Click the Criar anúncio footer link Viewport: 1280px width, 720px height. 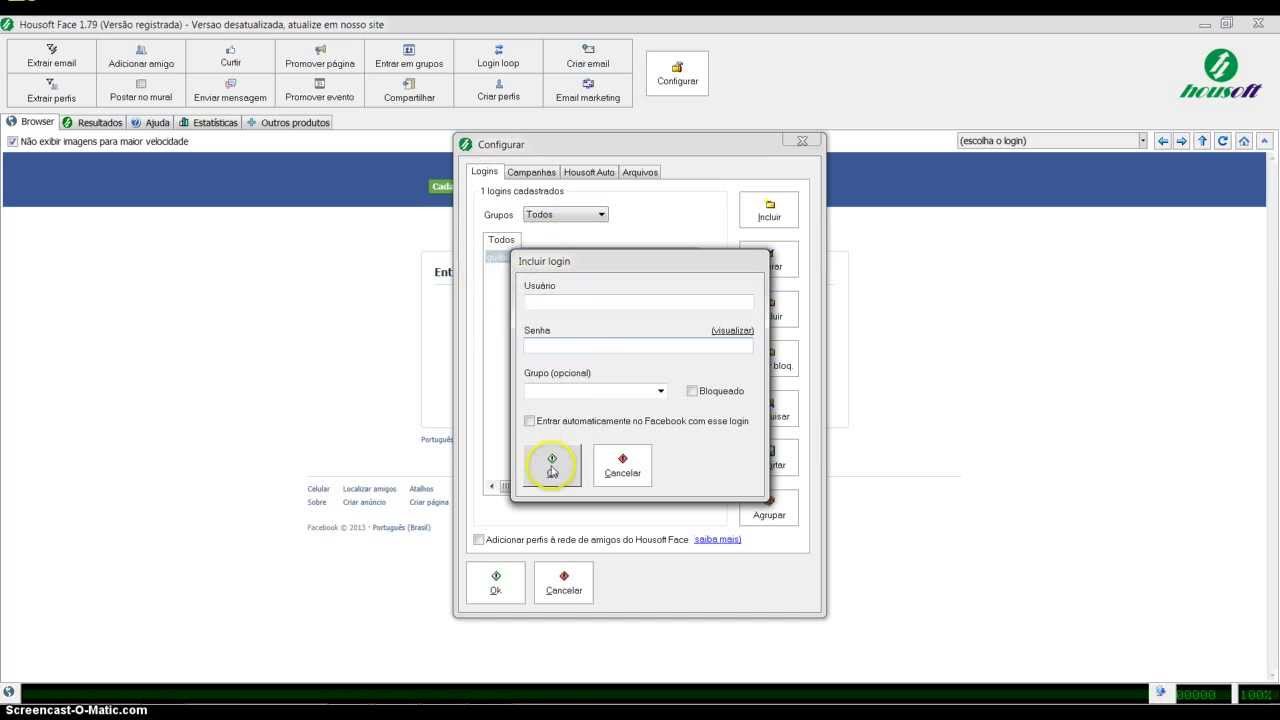pyautogui.click(x=364, y=503)
